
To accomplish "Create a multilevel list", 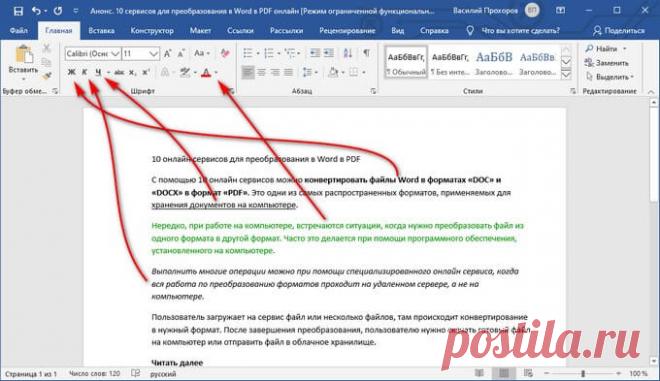I will pos(290,53).
